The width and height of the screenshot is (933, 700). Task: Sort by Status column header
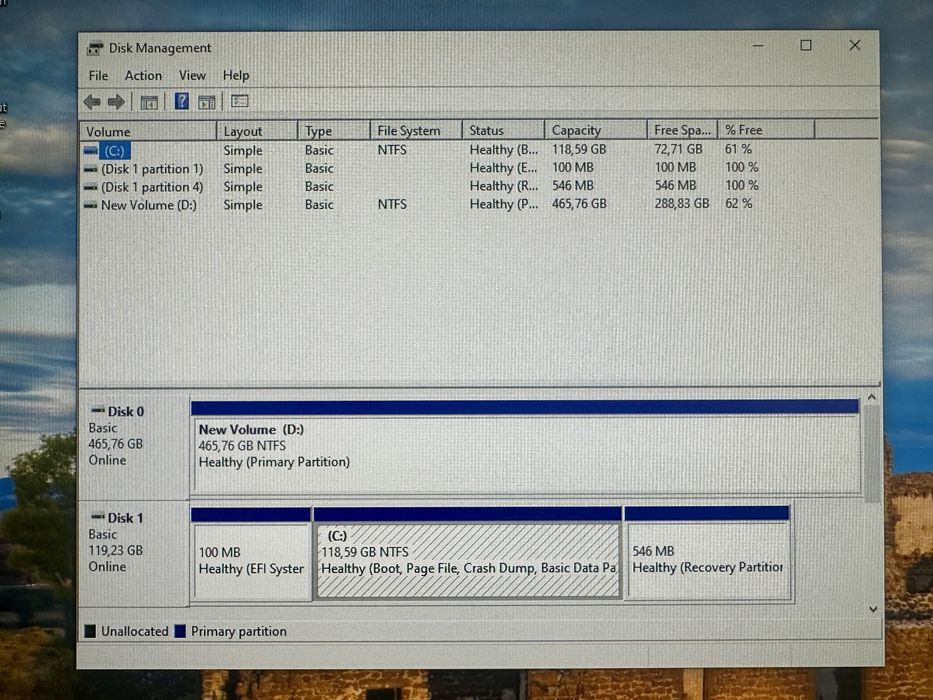tap(503, 130)
